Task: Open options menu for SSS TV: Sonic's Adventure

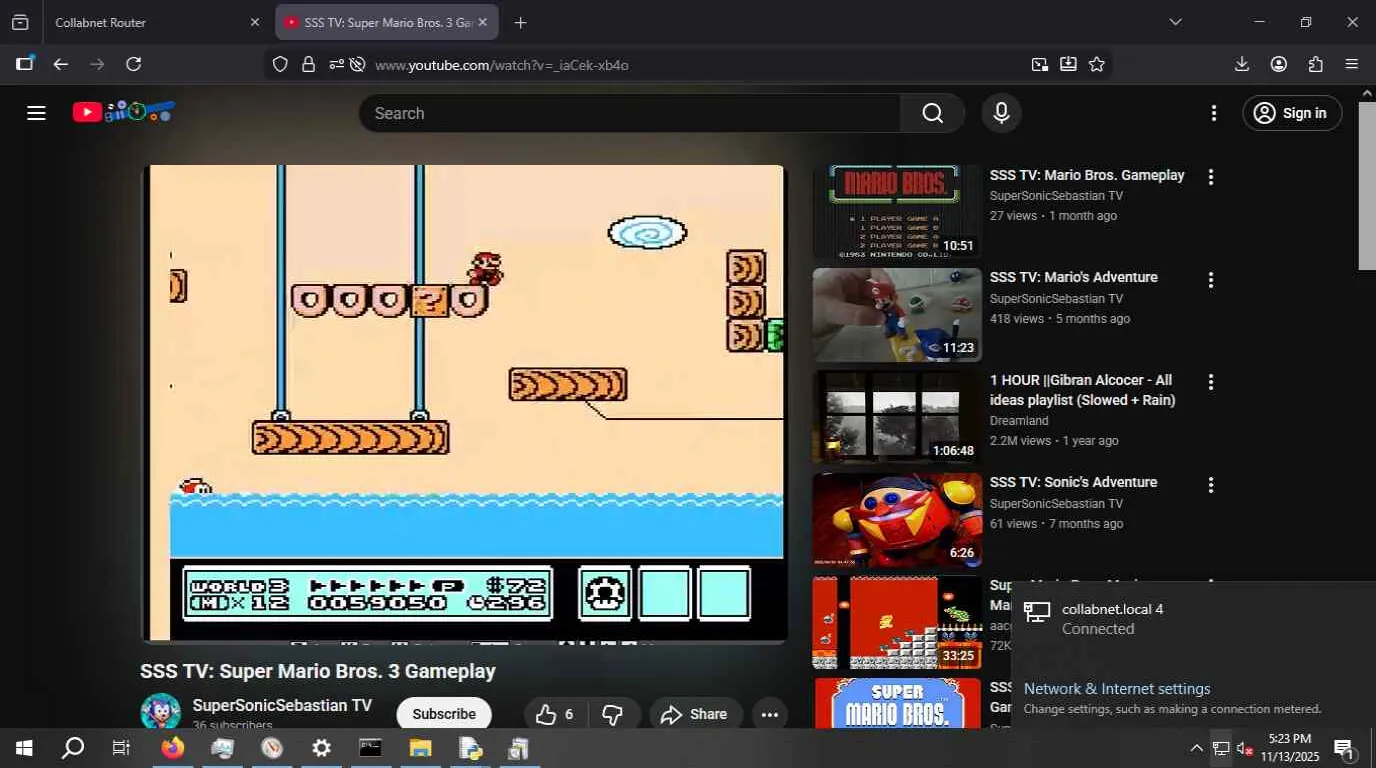Action: (x=1211, y=485)
